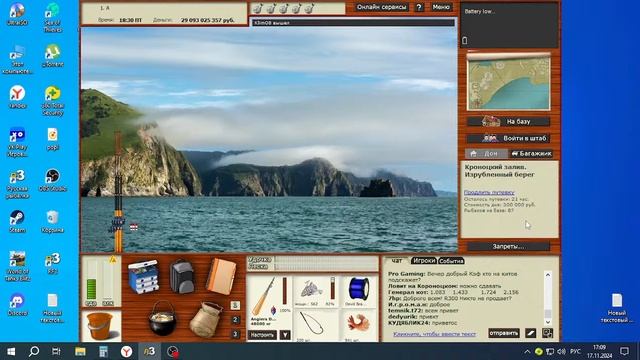
Task: Click the chat text input prompt
Action: pyautogui.click(x=434, y=334)
